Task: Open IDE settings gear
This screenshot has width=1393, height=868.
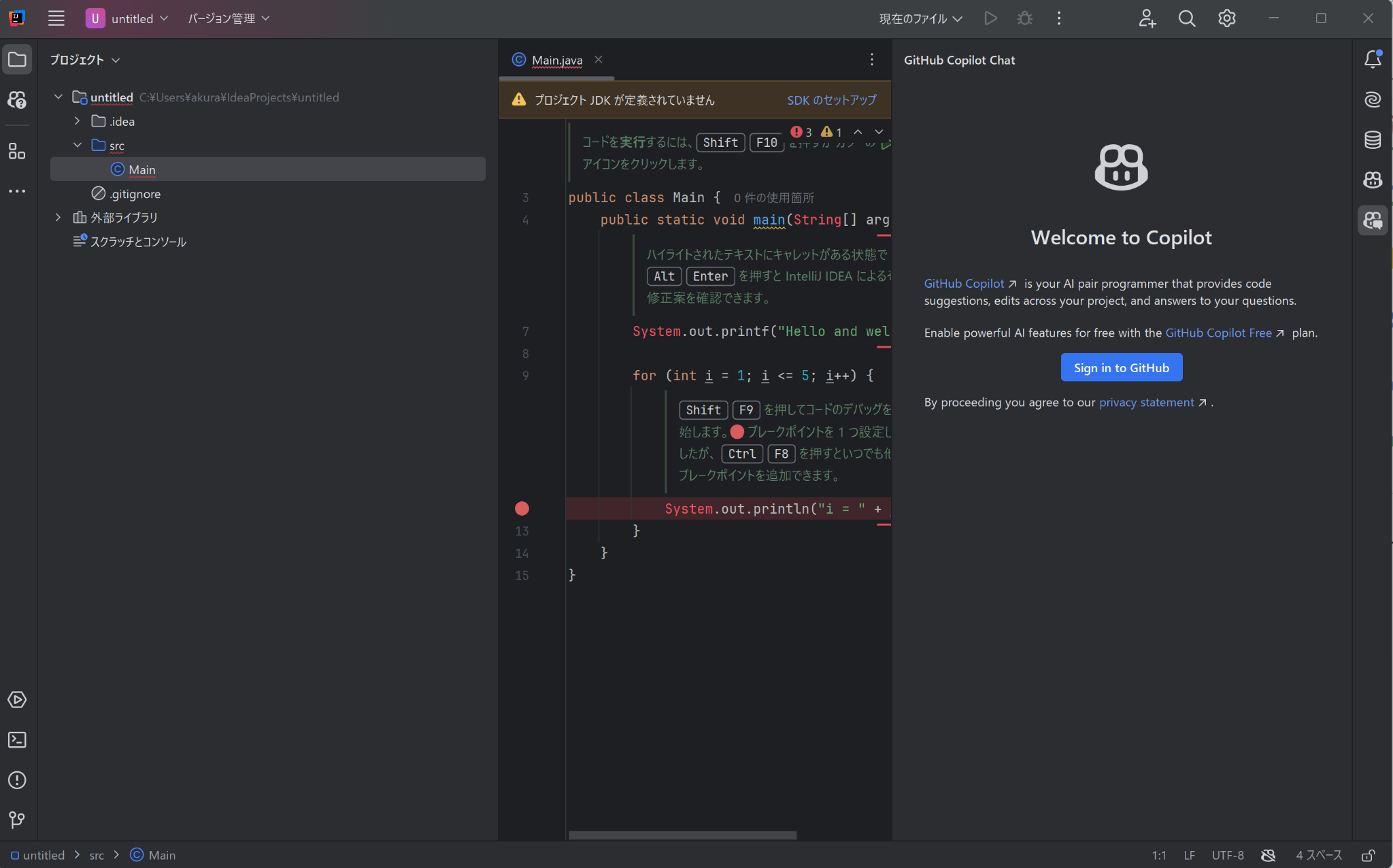Action: [1227, 18]
